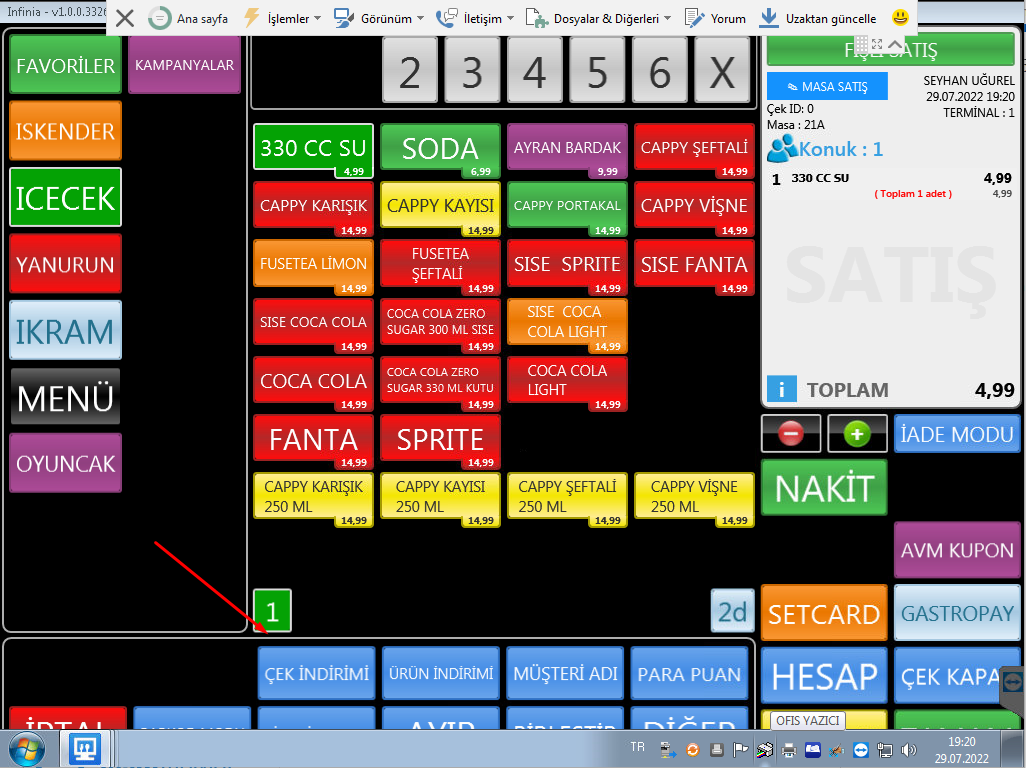The image size is (1026, 768).
Task: Add SODA to the order
Action: [440, 150]
